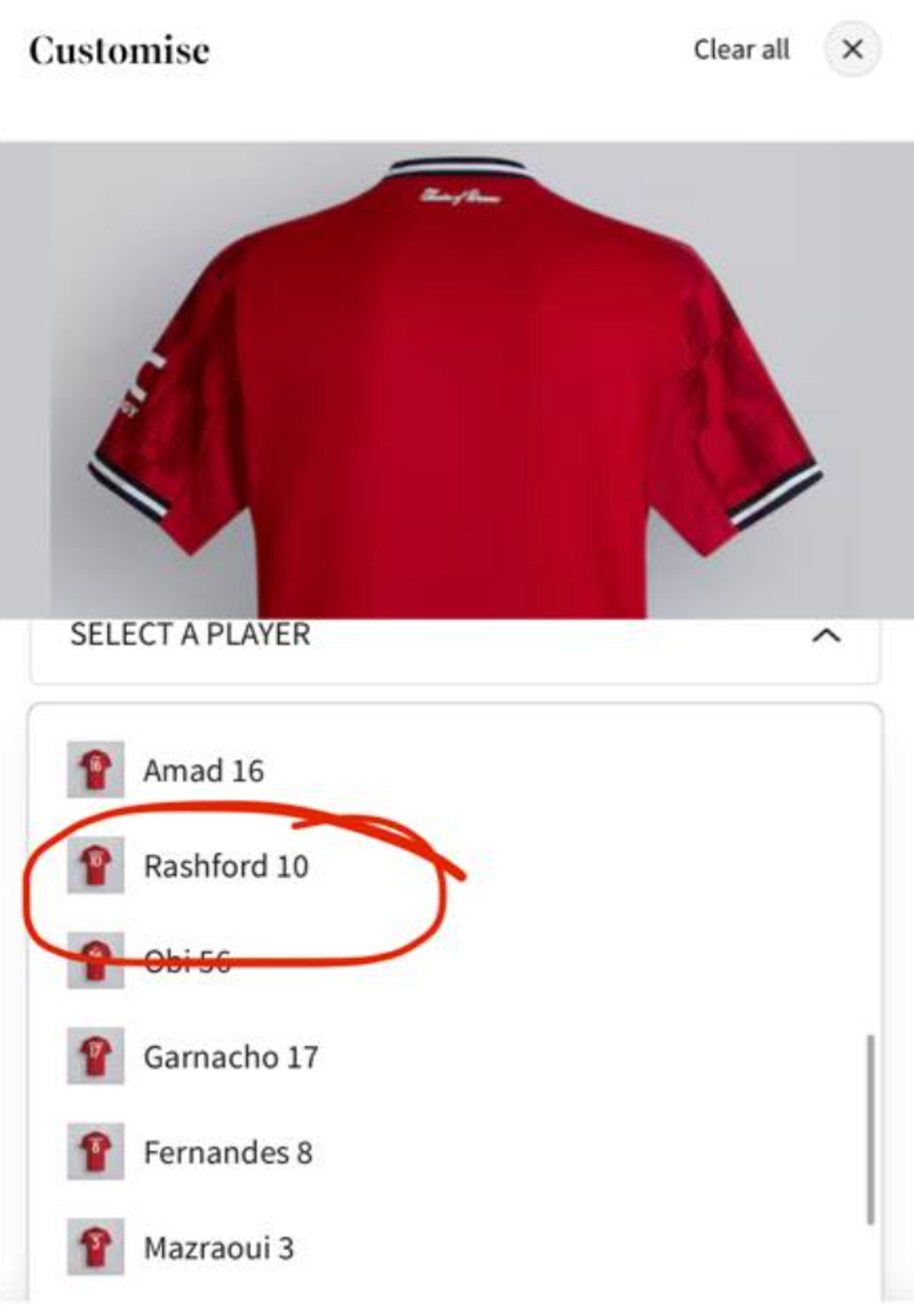Click the Customise panel heading
This screenshot has height=1316, width=914.
(x=119, y=50)
